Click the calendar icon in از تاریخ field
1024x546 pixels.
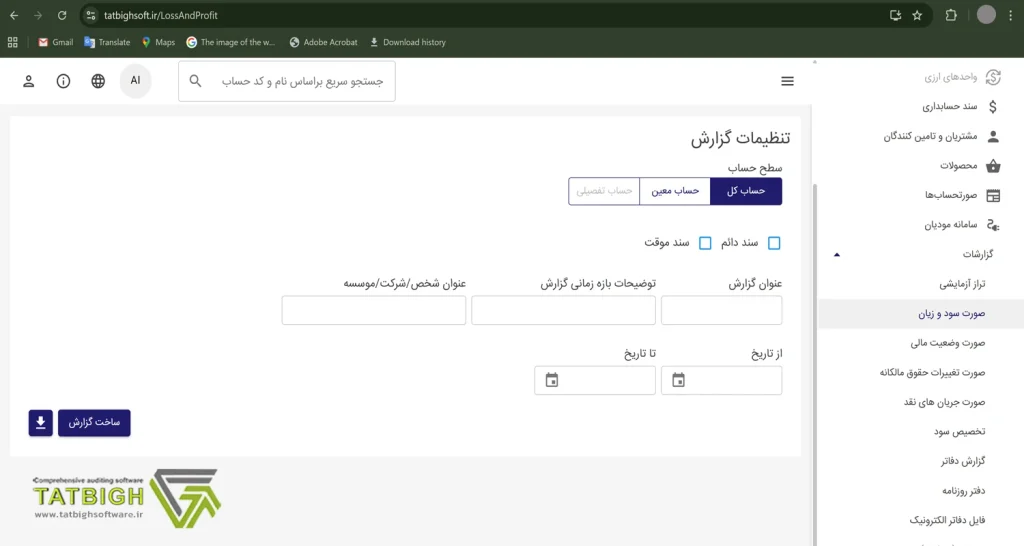(679, 380)
